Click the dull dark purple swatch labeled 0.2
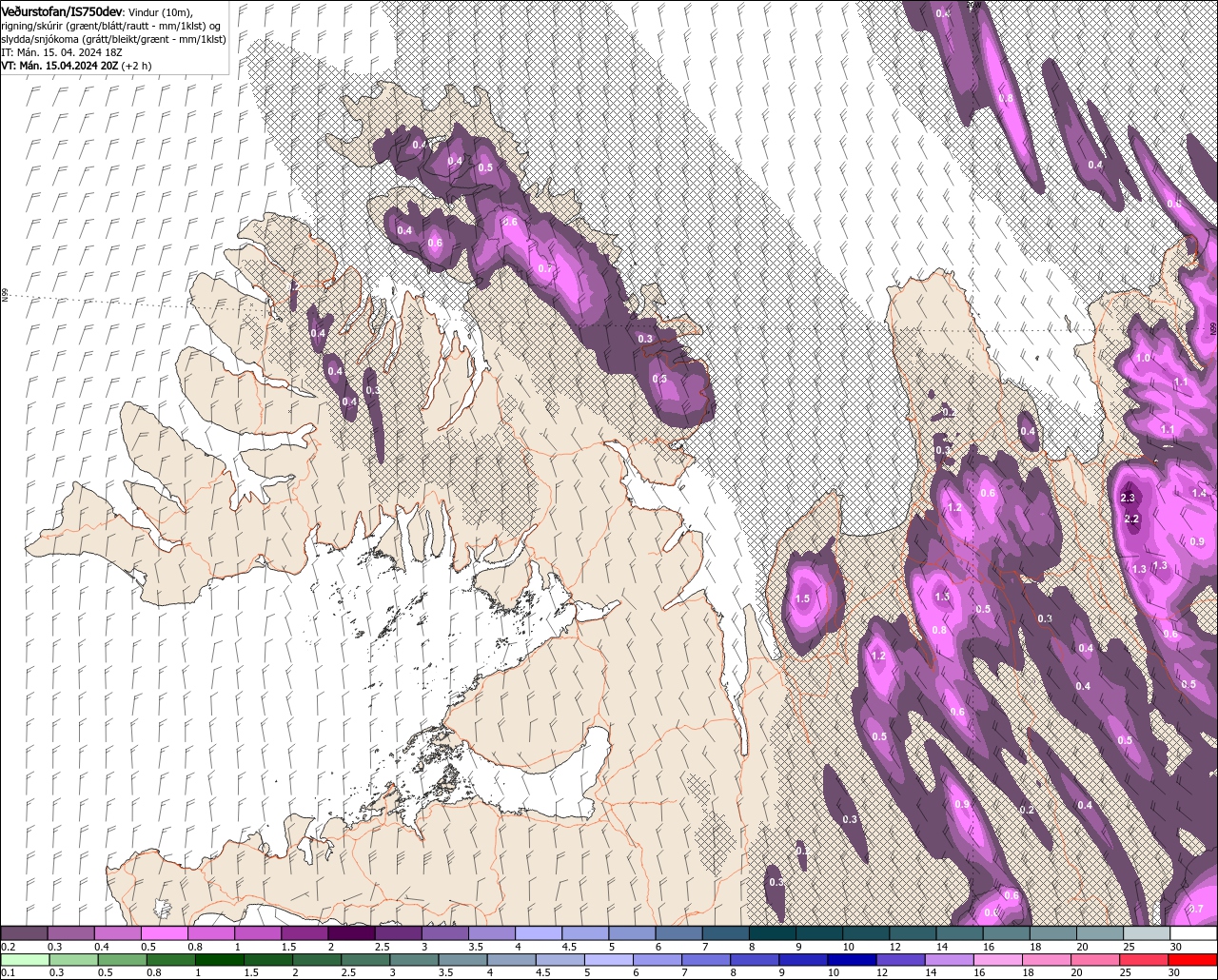 click(x=24, y=933)
